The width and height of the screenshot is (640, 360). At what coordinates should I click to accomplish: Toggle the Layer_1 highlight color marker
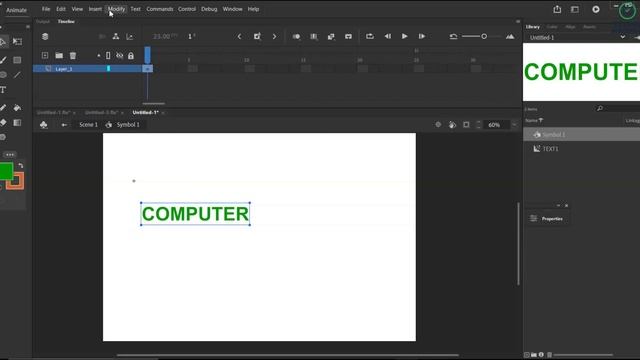pyautogui.click(x=109, y=69)
